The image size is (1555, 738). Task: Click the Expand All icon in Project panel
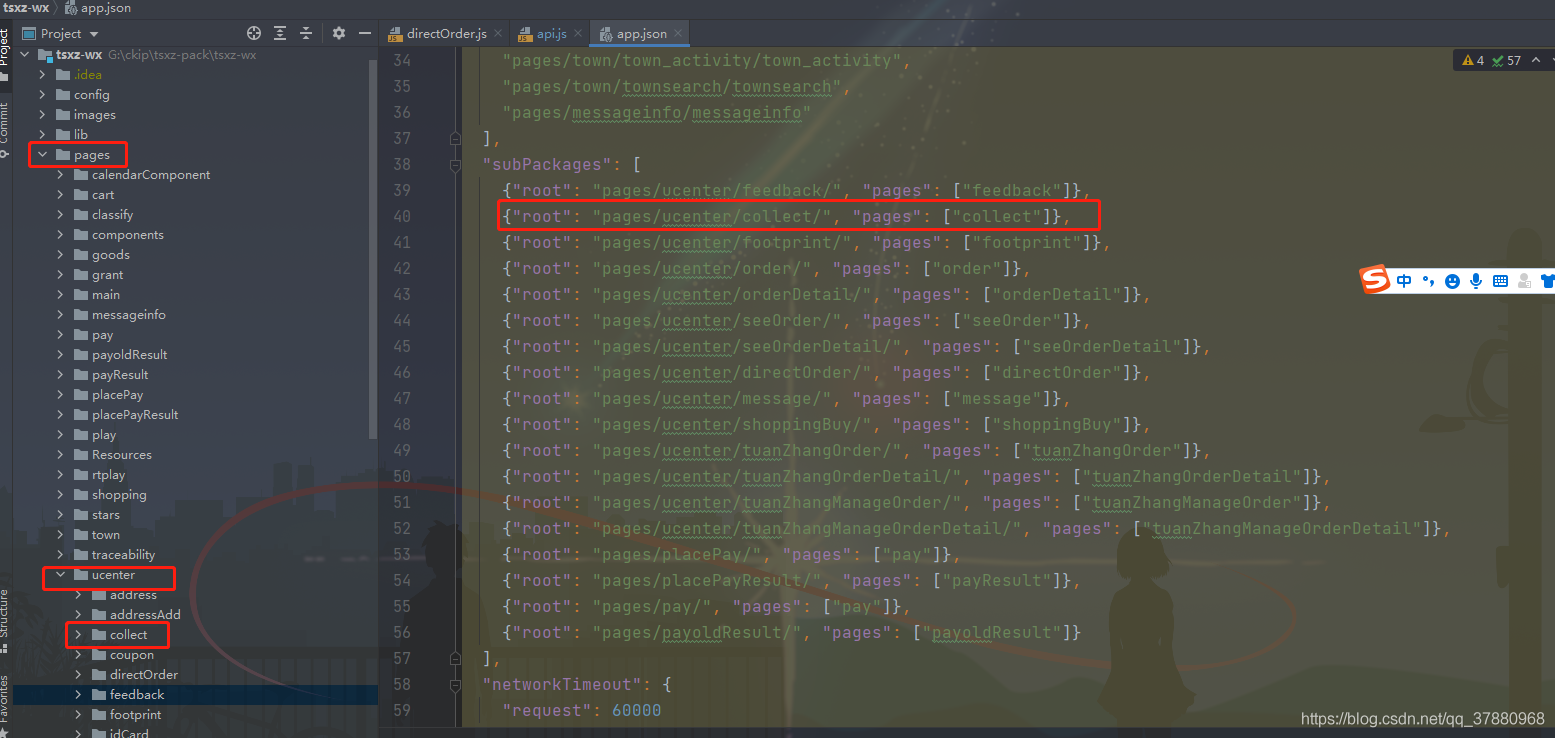click(280, 33)
